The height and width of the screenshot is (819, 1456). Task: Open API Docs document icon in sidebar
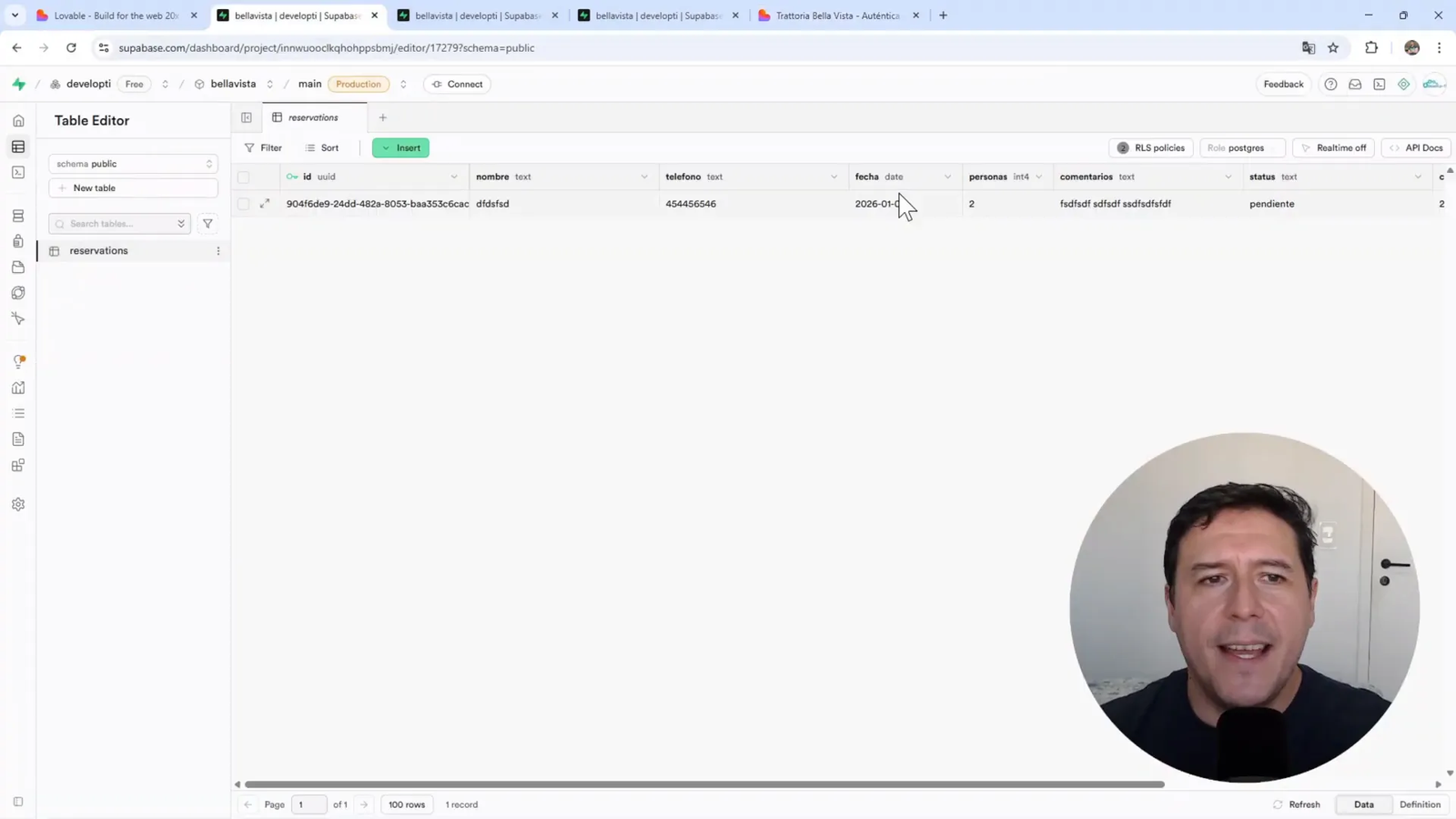(18, 439)
